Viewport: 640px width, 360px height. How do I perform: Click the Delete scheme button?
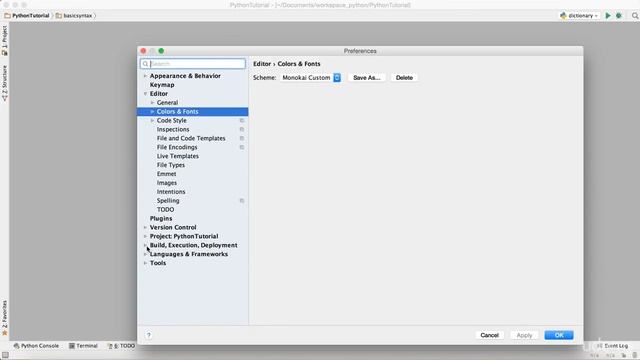point(404,78)
